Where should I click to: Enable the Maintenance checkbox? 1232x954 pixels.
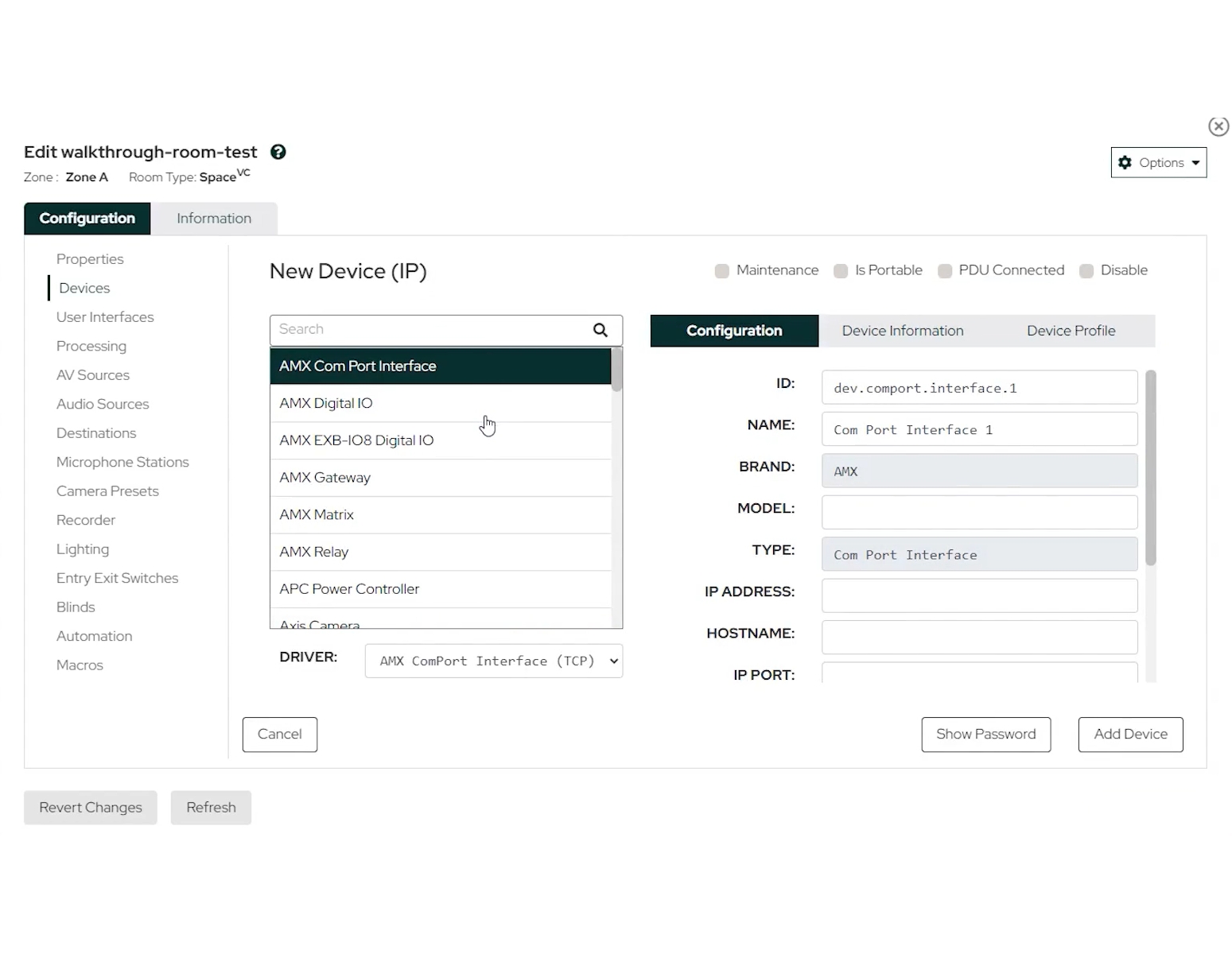[721, 271]
